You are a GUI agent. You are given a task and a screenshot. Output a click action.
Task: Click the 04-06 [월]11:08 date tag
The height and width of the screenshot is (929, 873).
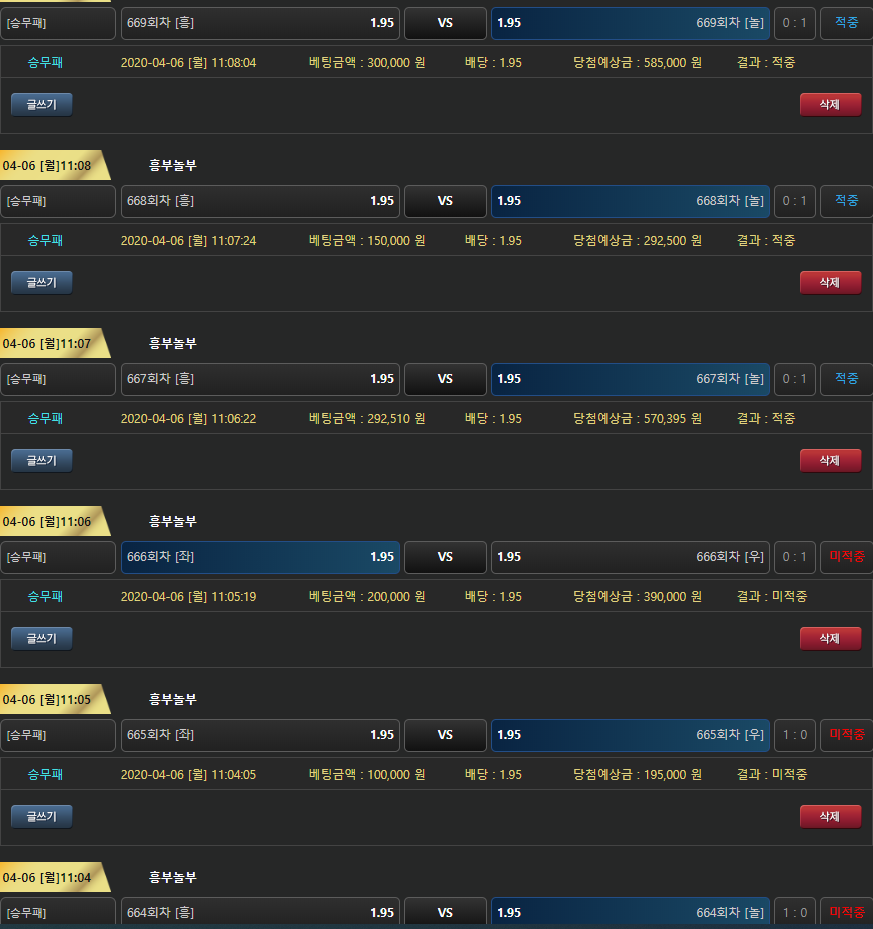pyautogui.click(x=48, y=165)
